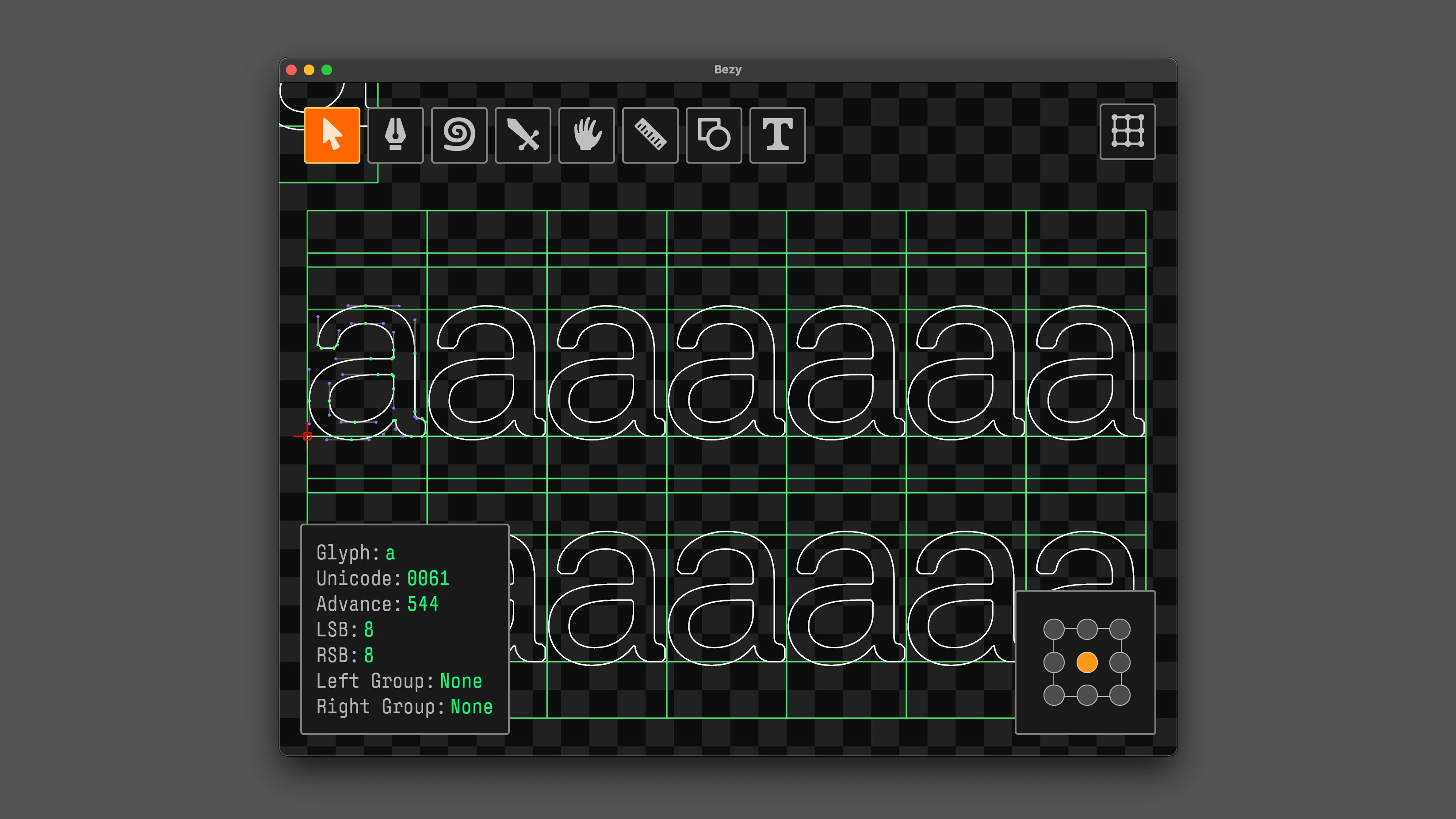Screen dimensions: 1456x819
Task: Open the glyph grid view button
Action: 1127,132
